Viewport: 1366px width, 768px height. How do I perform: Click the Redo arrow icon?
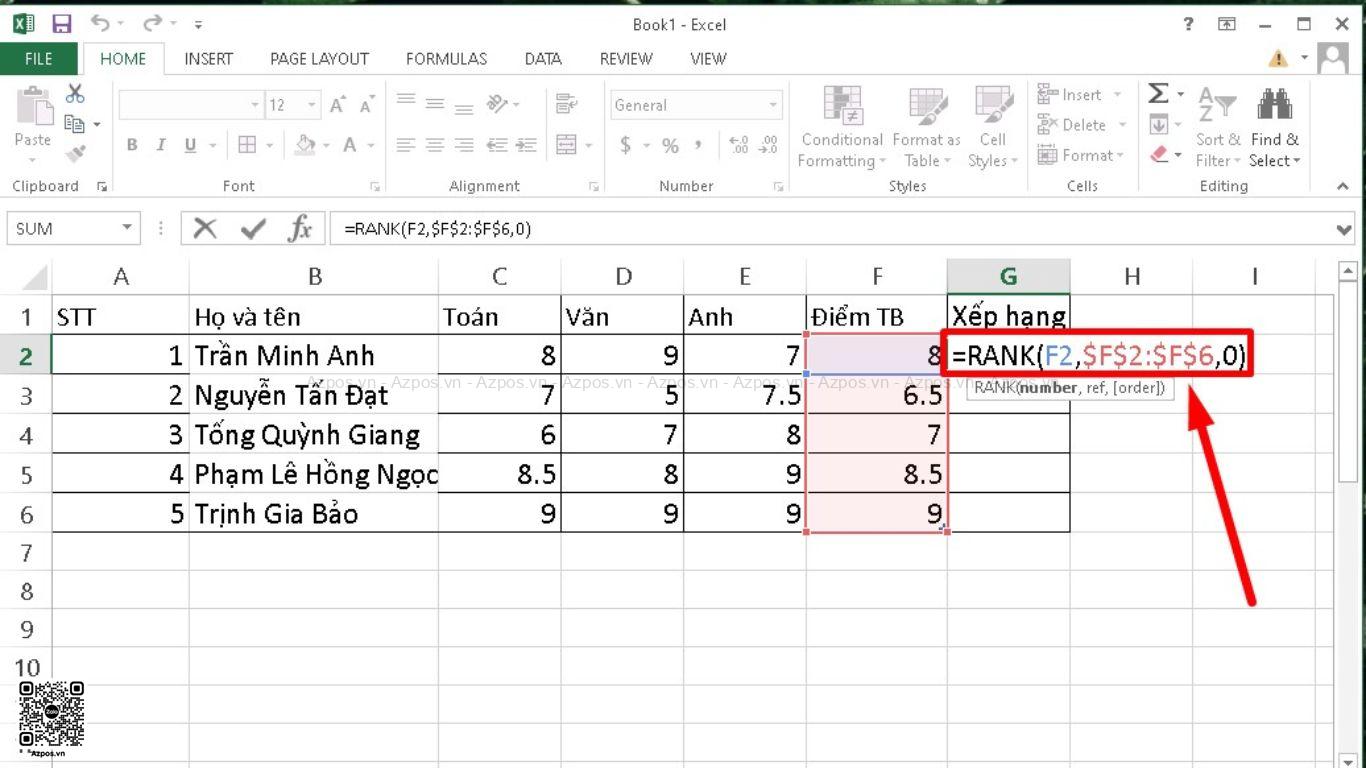click(152, 23)
